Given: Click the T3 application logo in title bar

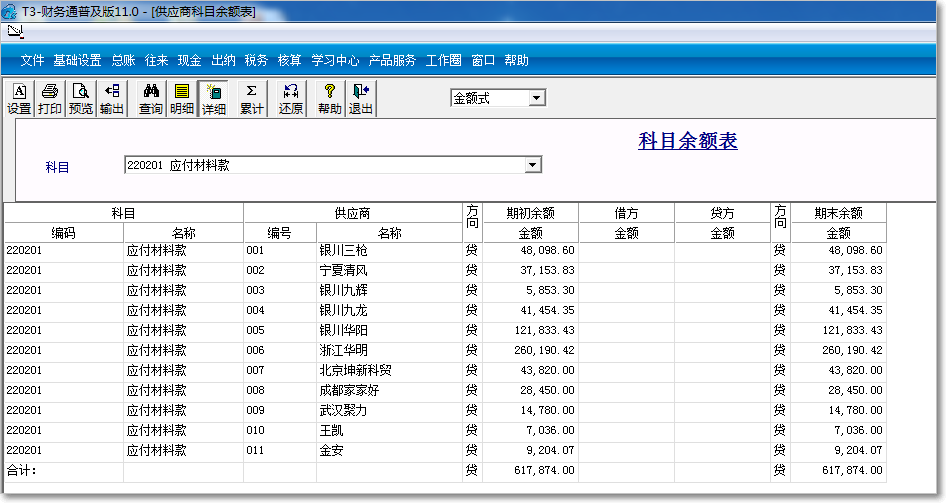Looking at the screenshot, I should (9, 11).
